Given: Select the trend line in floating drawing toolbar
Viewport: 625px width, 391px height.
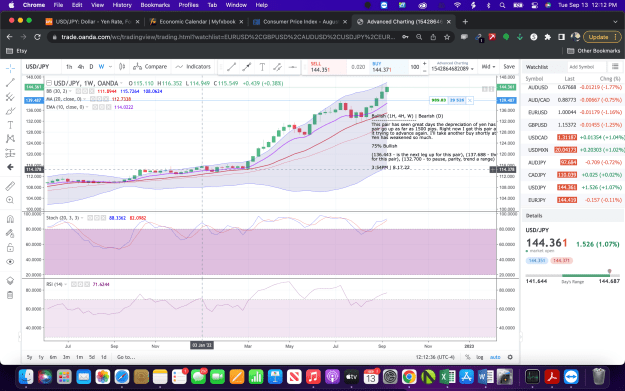Looking at the screenshot, I should (x=232, y=67).
